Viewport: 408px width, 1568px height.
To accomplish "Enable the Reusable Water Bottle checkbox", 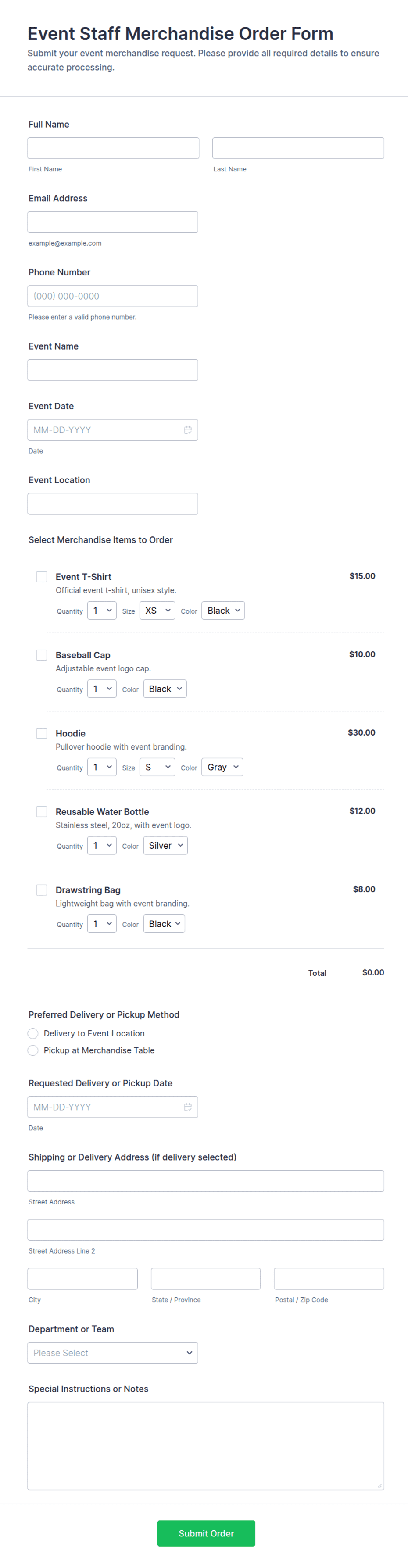I will 41,811.
